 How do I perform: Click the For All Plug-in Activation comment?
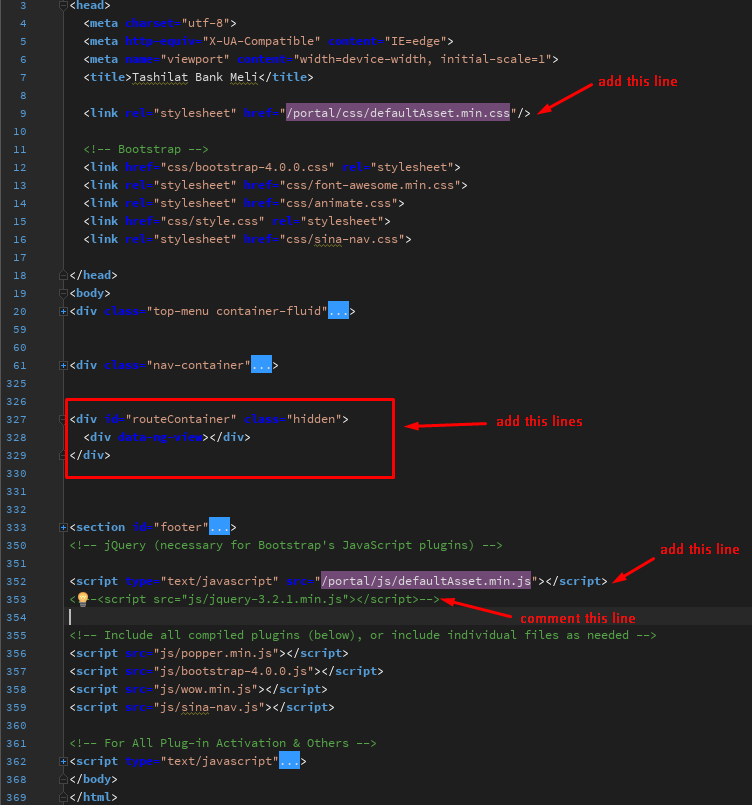coord(223,743)
